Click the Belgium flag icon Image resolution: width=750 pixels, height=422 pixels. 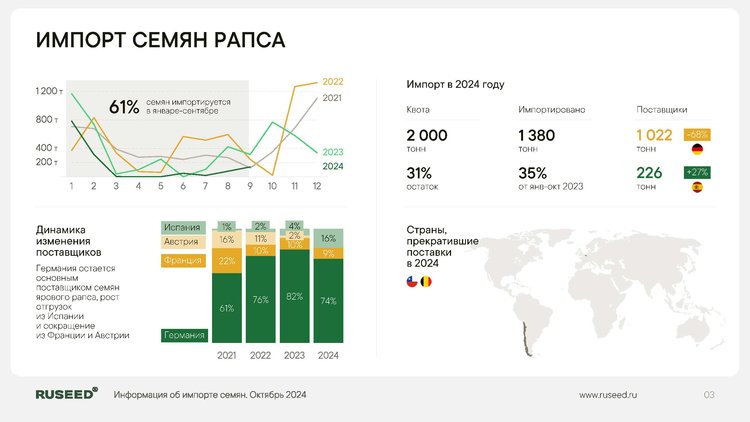tap(426, 282)
